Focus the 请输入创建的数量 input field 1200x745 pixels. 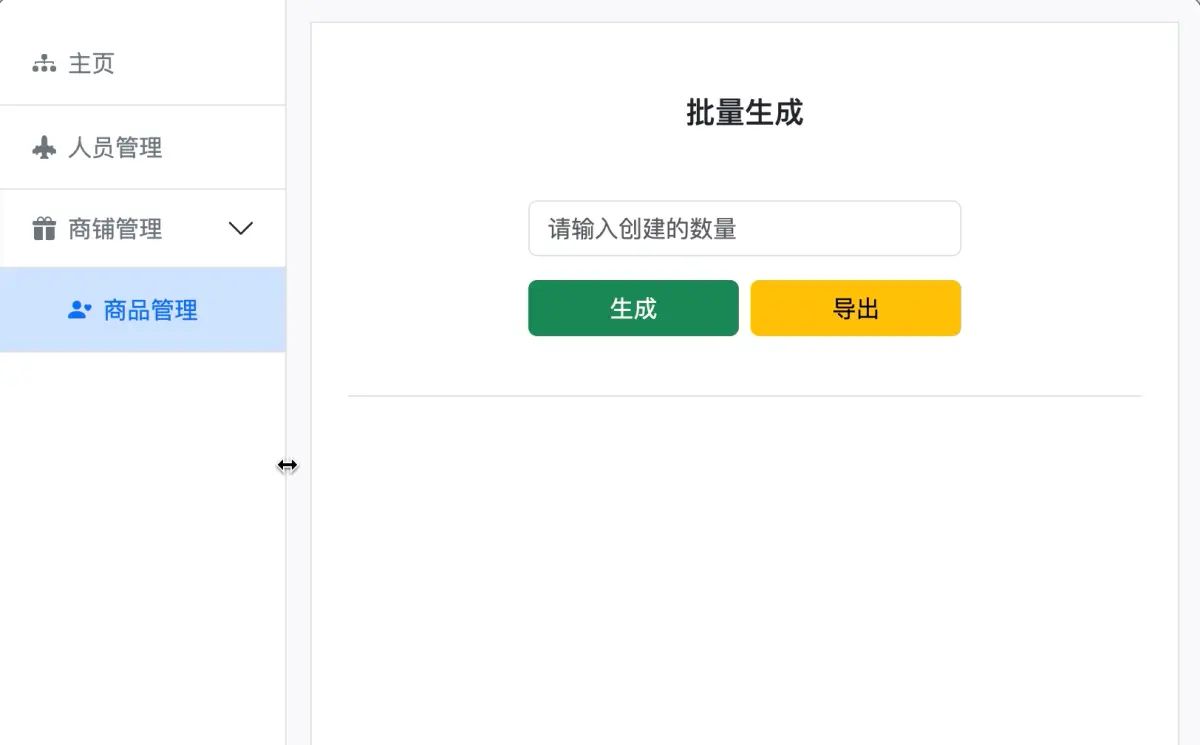tap(744, 228)
